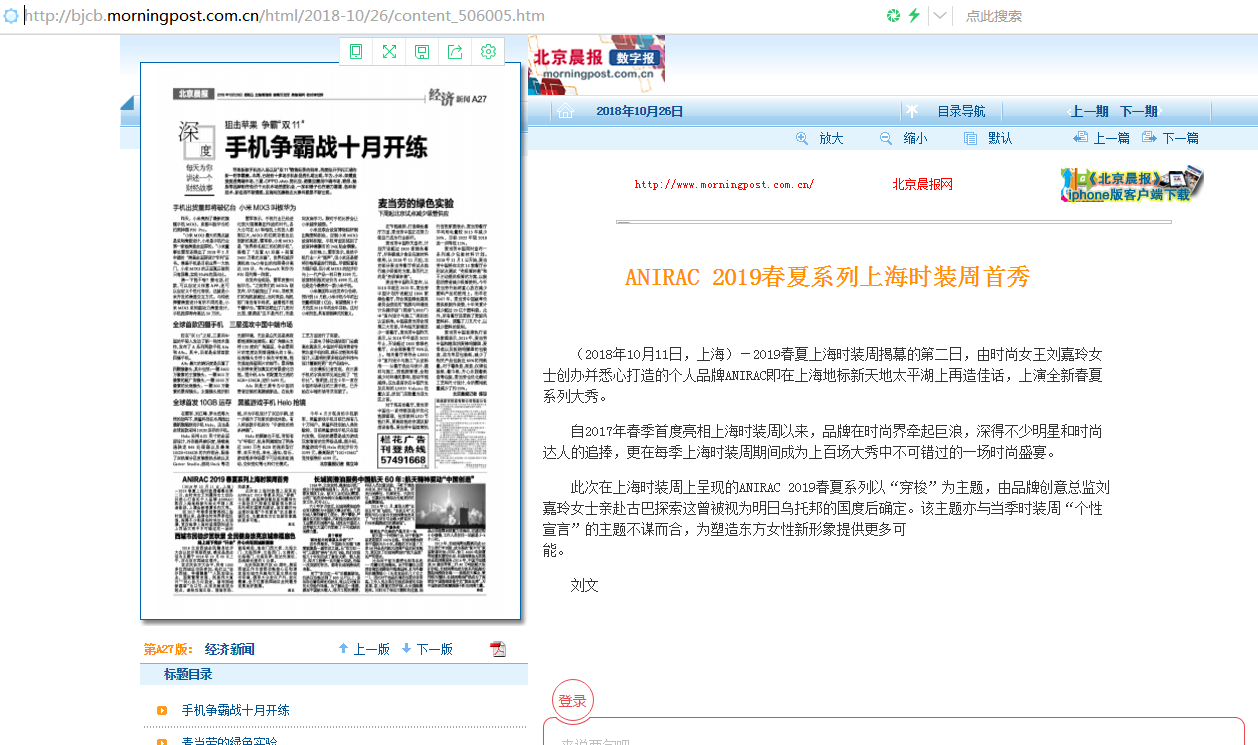Click the 北京晨报 数字报 logo banner
The image size is (1258, 745).
coord(596,64)
